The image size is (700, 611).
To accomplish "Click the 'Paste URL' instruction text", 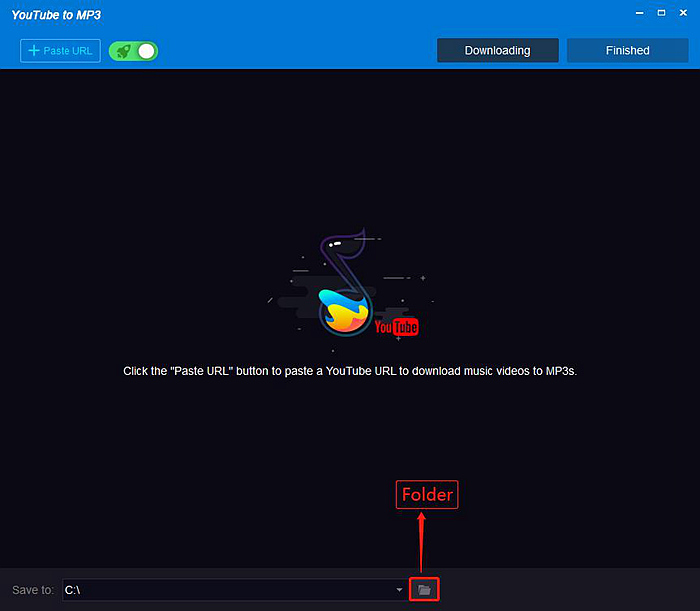I will tap(350, 371).
